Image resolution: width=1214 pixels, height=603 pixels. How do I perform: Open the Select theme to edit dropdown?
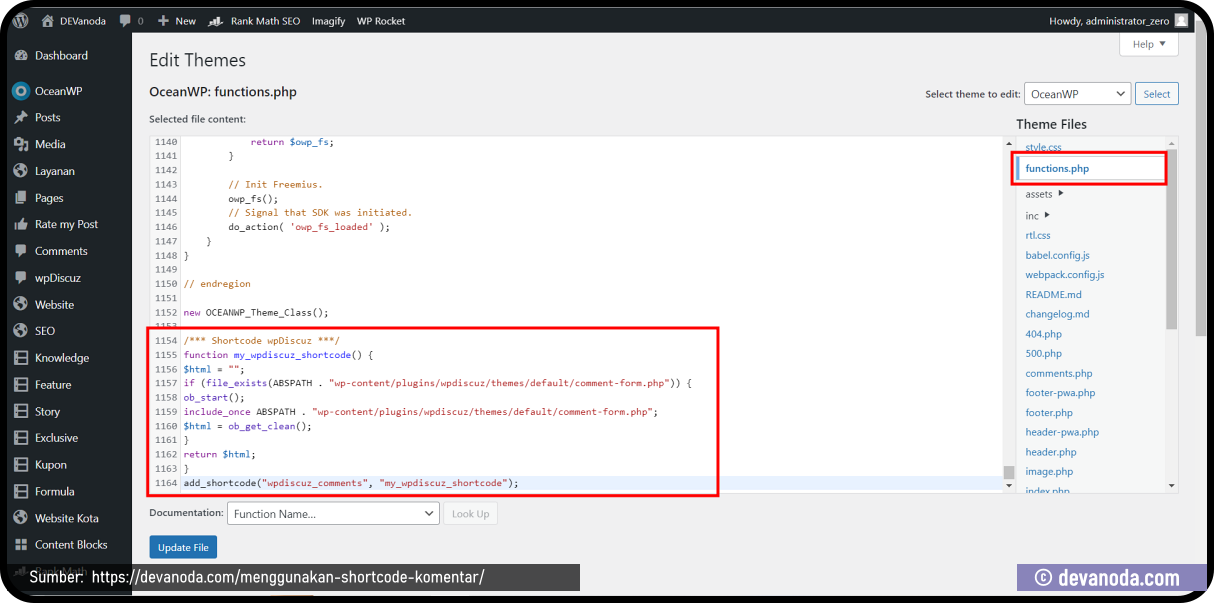1077,94
